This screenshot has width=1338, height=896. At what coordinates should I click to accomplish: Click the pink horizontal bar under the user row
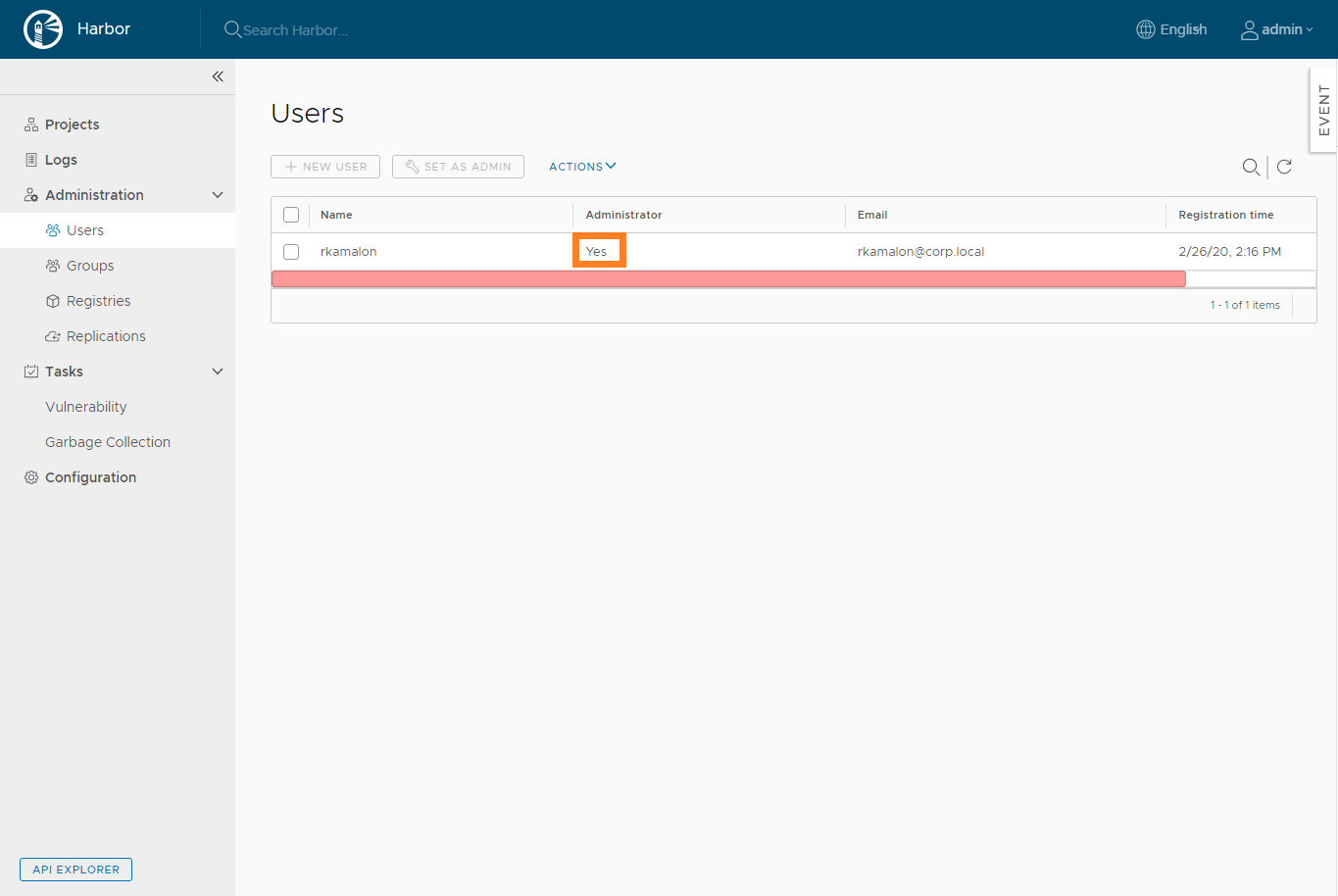click(x=727, y=279)
